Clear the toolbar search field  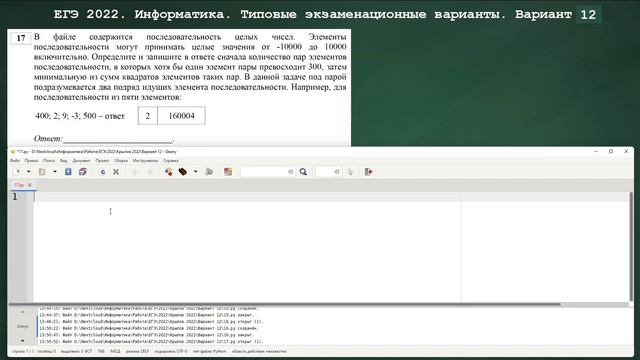(291, 172)
